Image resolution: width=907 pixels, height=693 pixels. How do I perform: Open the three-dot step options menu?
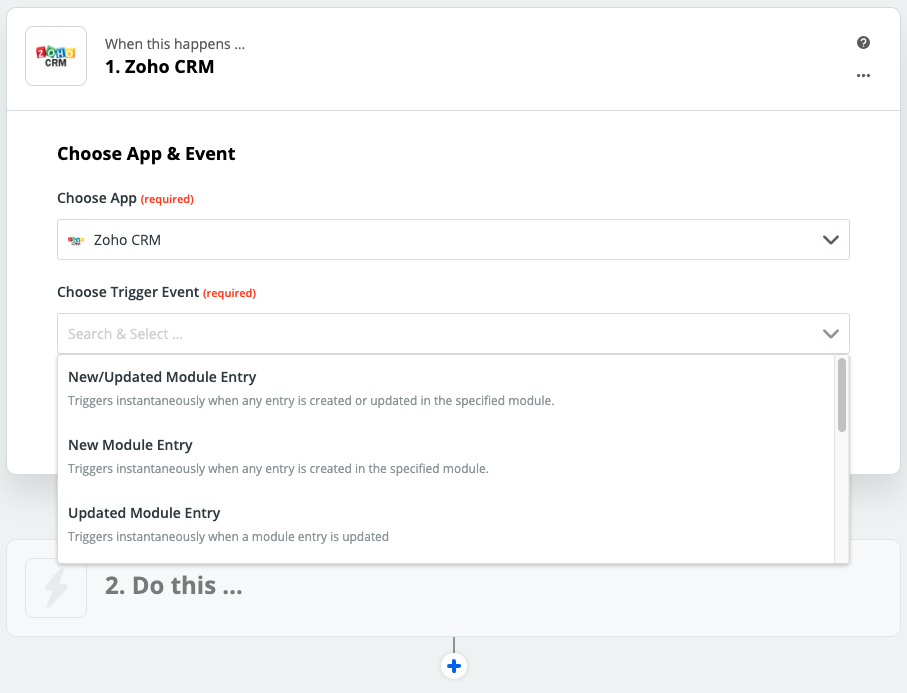tap(863, 76)
